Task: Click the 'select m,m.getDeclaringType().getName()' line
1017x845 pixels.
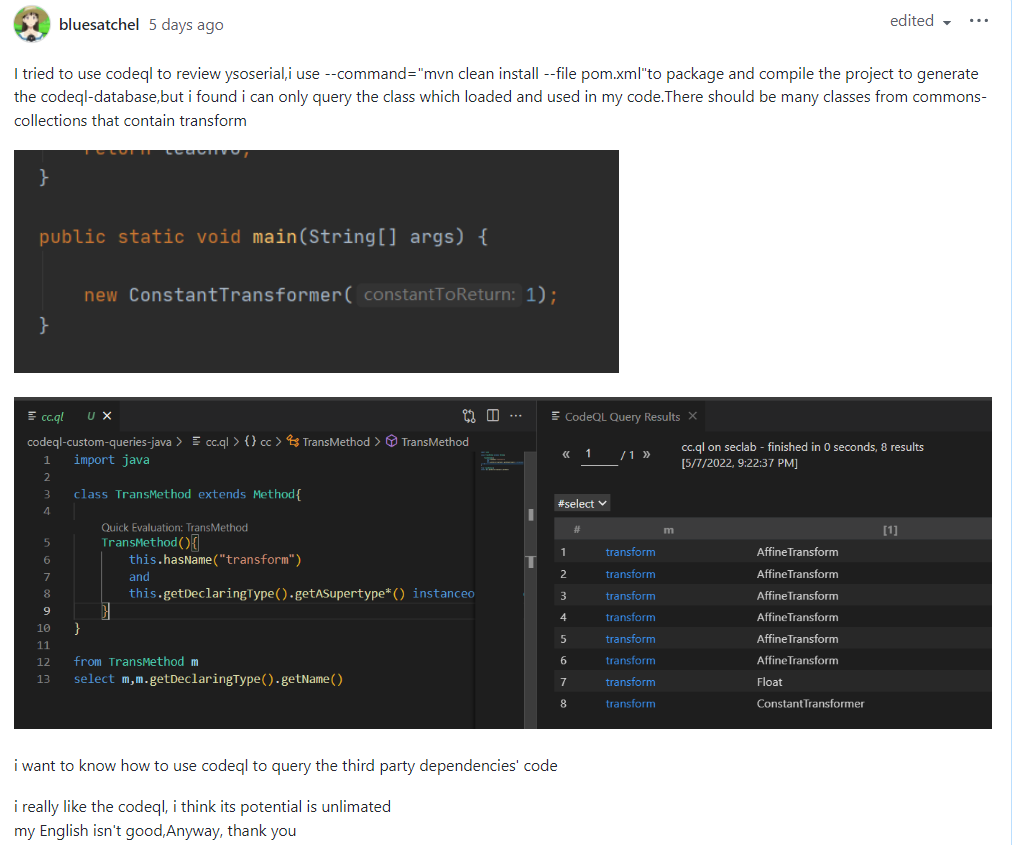Action: 208,679
